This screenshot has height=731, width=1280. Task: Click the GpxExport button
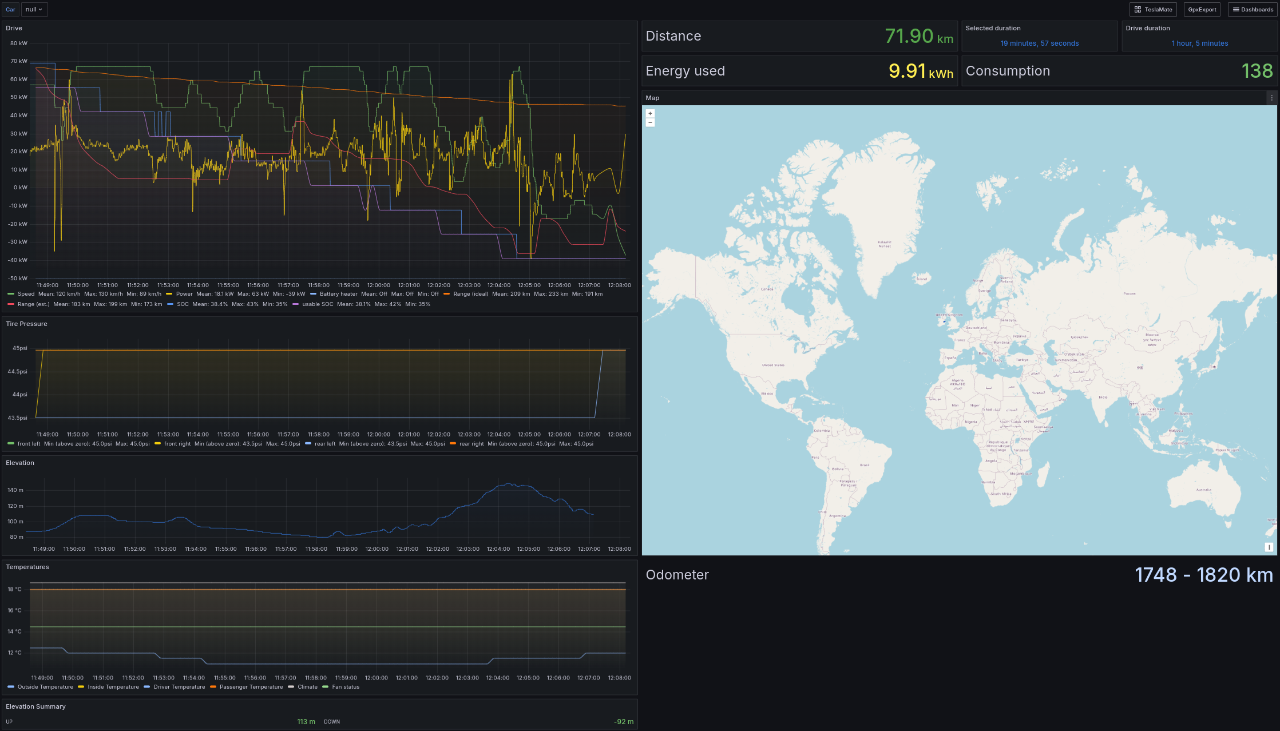coord(1201,9)
